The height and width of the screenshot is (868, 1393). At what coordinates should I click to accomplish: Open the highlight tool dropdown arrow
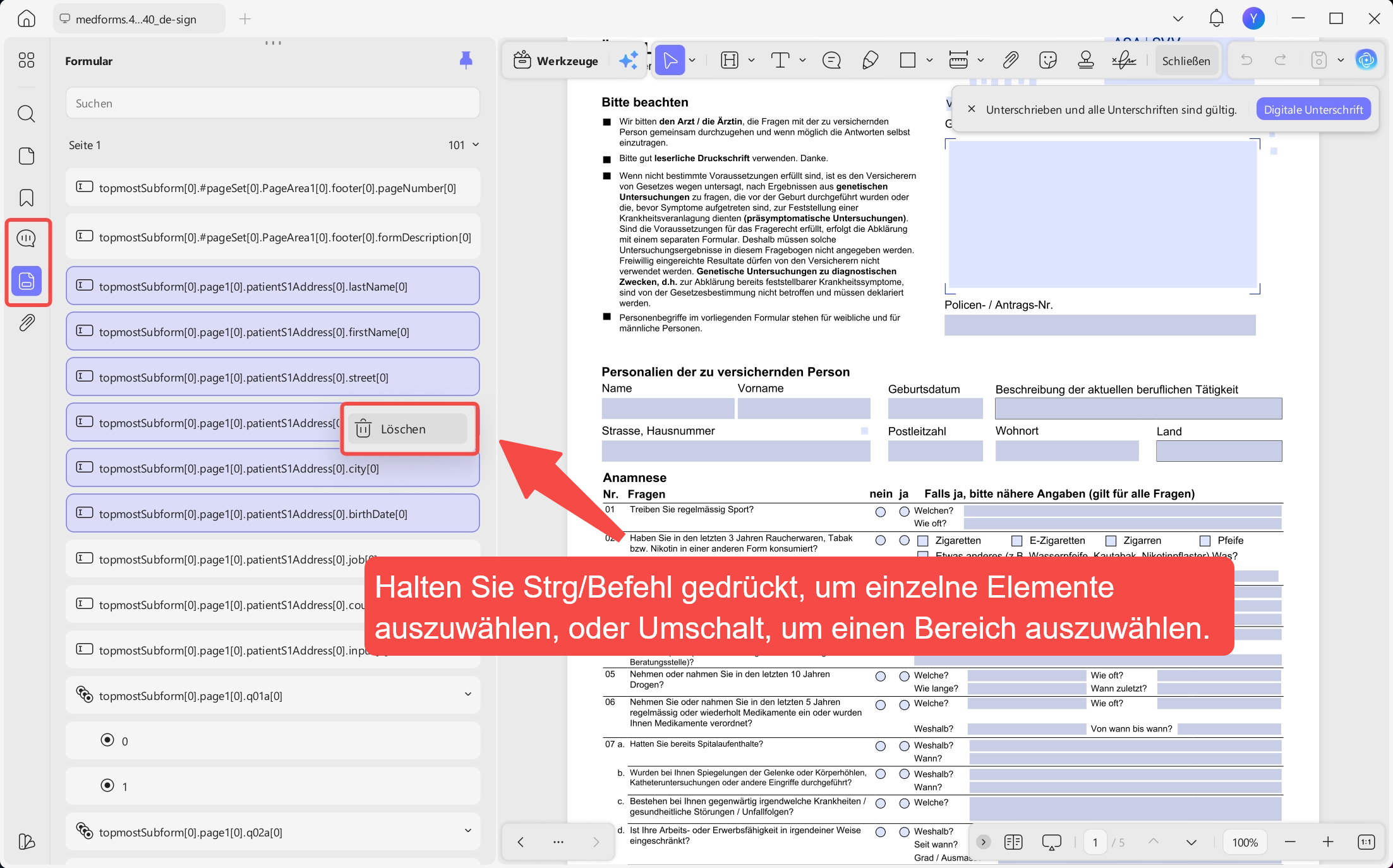(751, 61)
